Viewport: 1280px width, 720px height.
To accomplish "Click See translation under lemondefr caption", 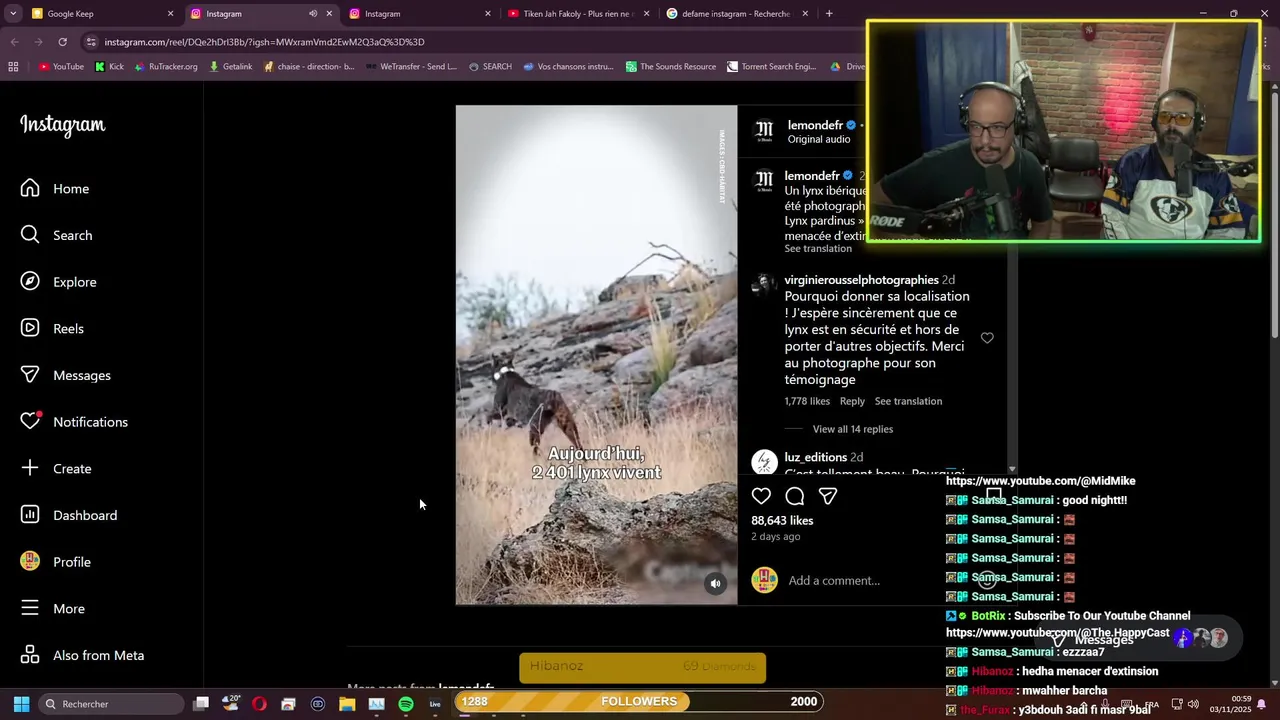I will click(x=818, y=248).
